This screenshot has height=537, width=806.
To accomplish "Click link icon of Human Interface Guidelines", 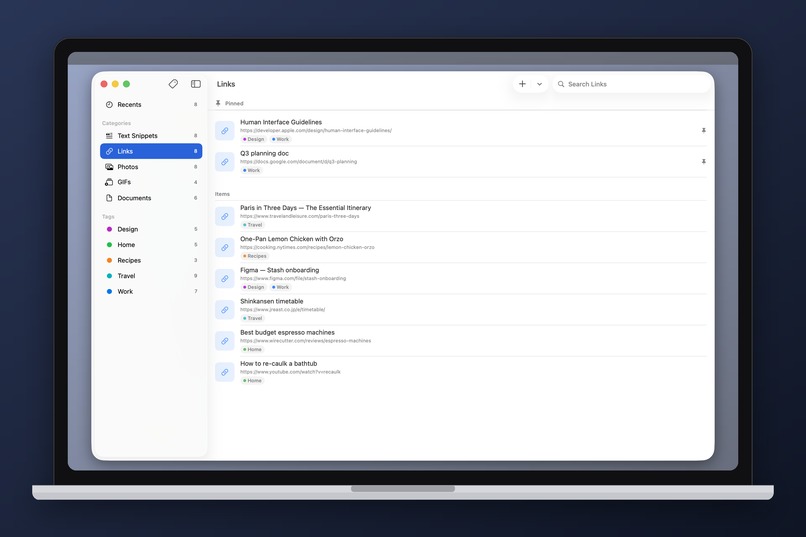I will coord(225,131).
